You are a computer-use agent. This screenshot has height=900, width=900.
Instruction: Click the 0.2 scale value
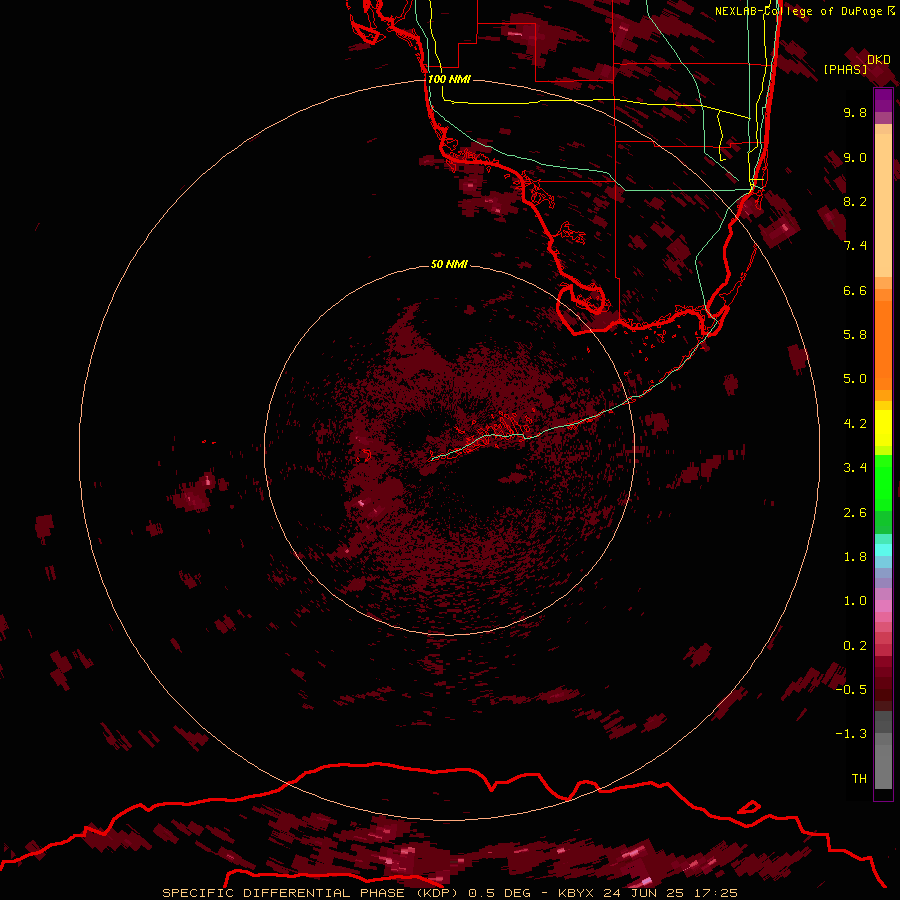point(855,646)
